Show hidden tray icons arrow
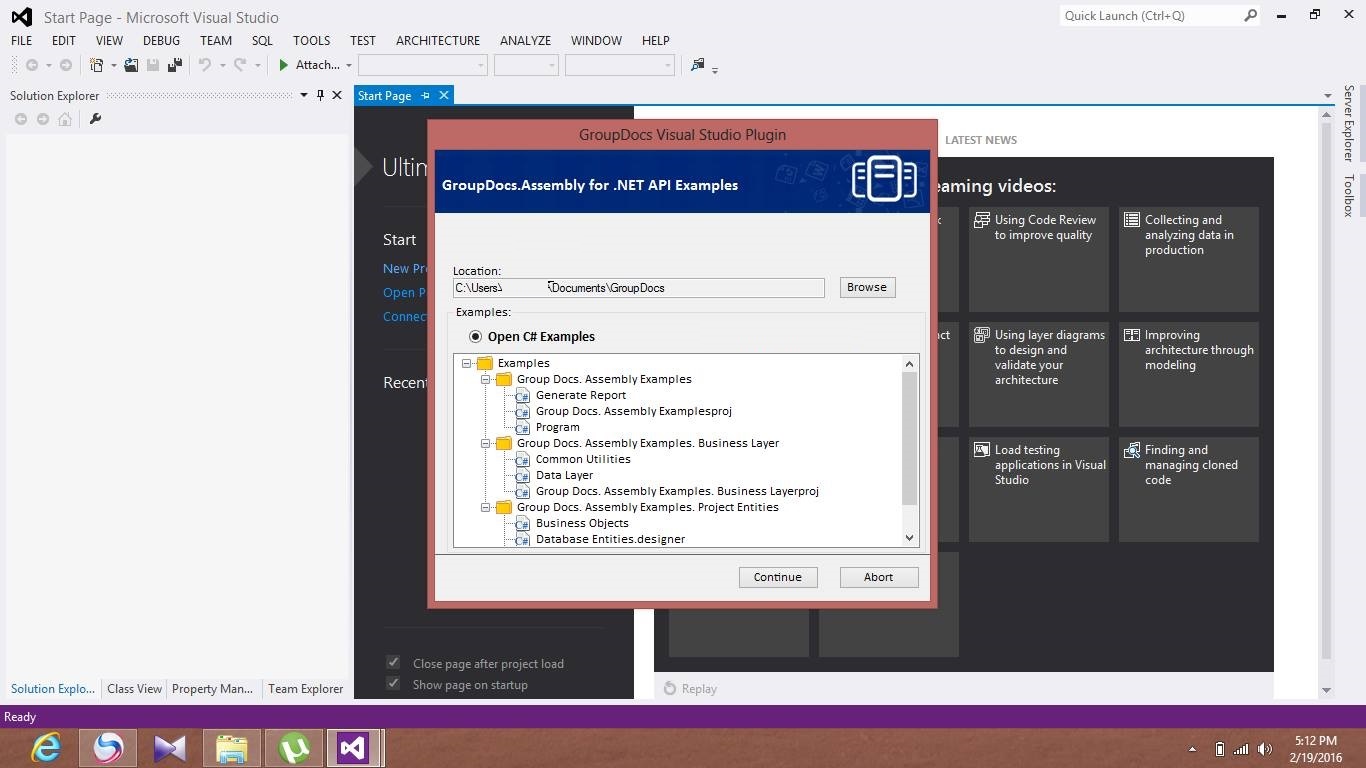Viewport: 1366px width, 768px height. click(x=1191, y=749)
